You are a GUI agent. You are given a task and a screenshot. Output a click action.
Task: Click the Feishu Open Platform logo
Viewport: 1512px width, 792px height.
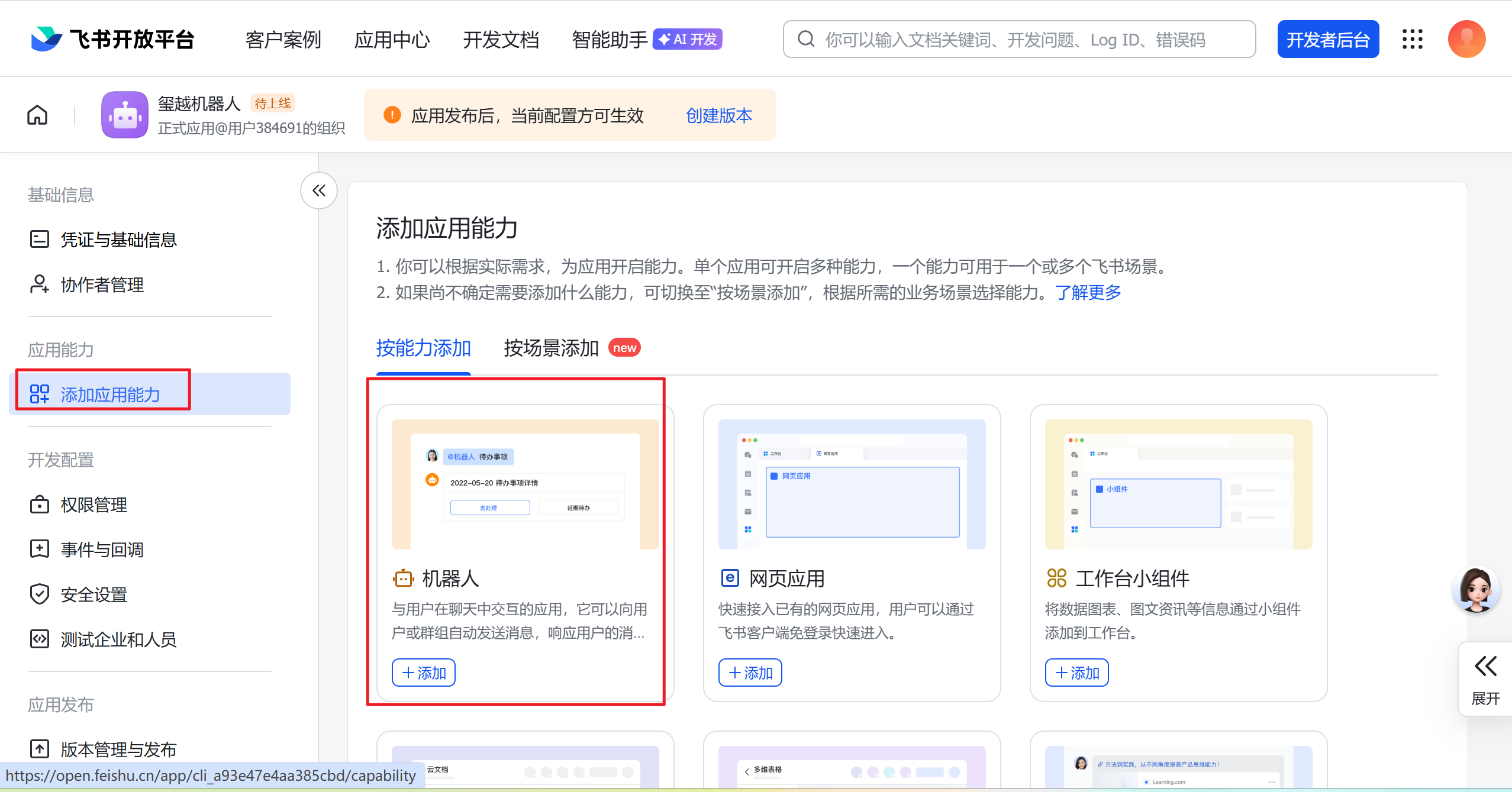[x=112, y=39]
